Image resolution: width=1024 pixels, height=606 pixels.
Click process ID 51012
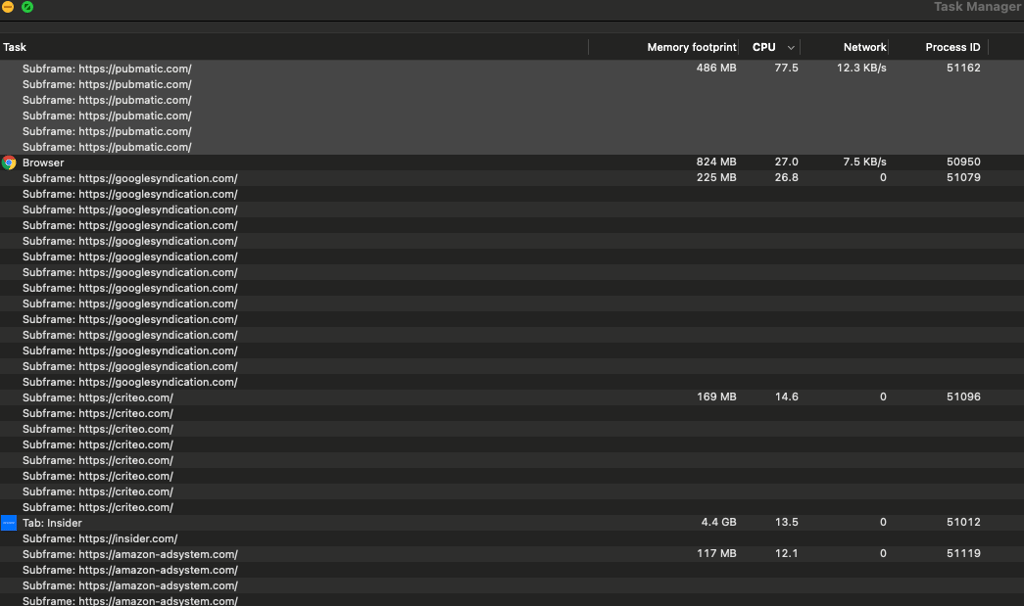point(963,522)
